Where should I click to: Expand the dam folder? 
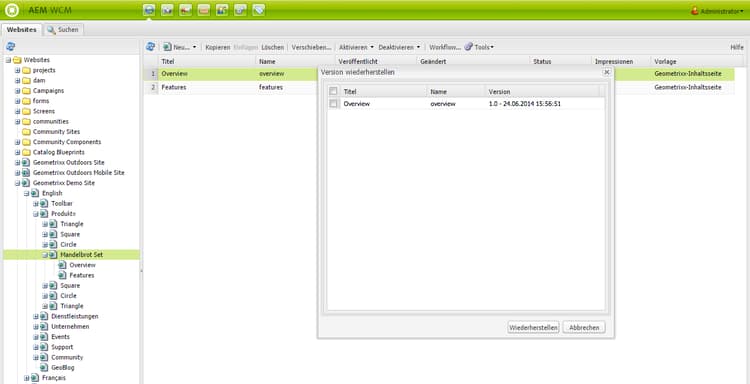click(x=17, y=81)
